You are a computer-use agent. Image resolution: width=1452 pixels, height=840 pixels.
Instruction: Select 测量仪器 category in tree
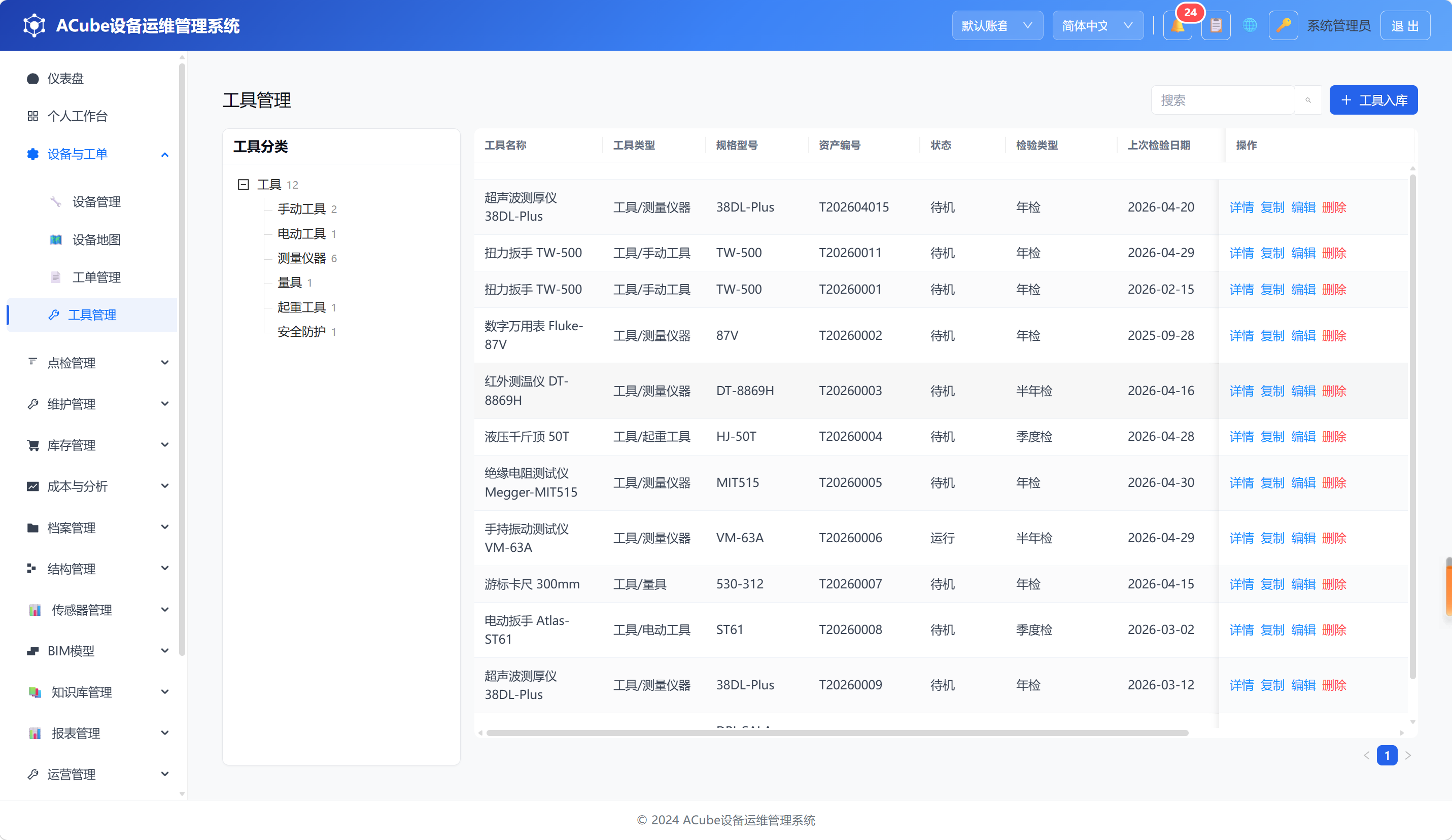[301, 258]
